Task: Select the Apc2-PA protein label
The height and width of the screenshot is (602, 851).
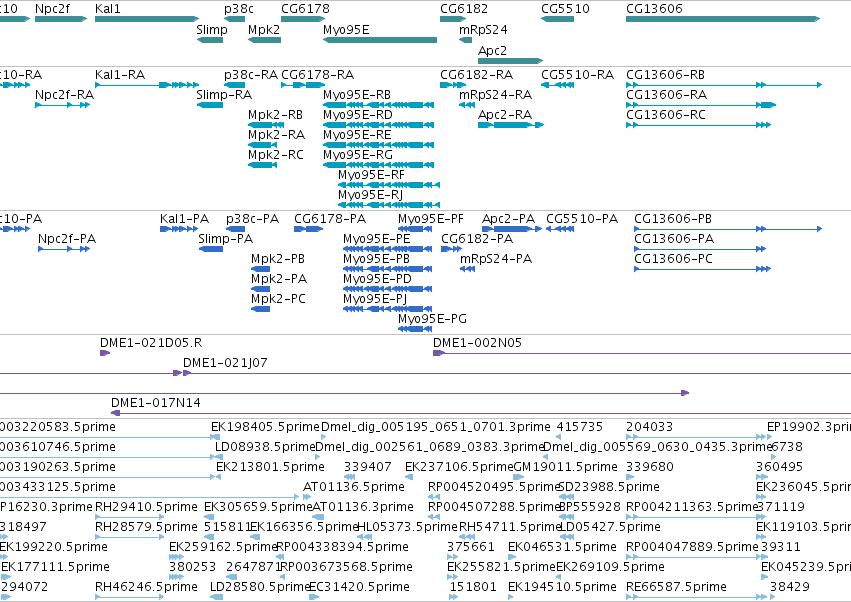Action: [x=509, y=219]
